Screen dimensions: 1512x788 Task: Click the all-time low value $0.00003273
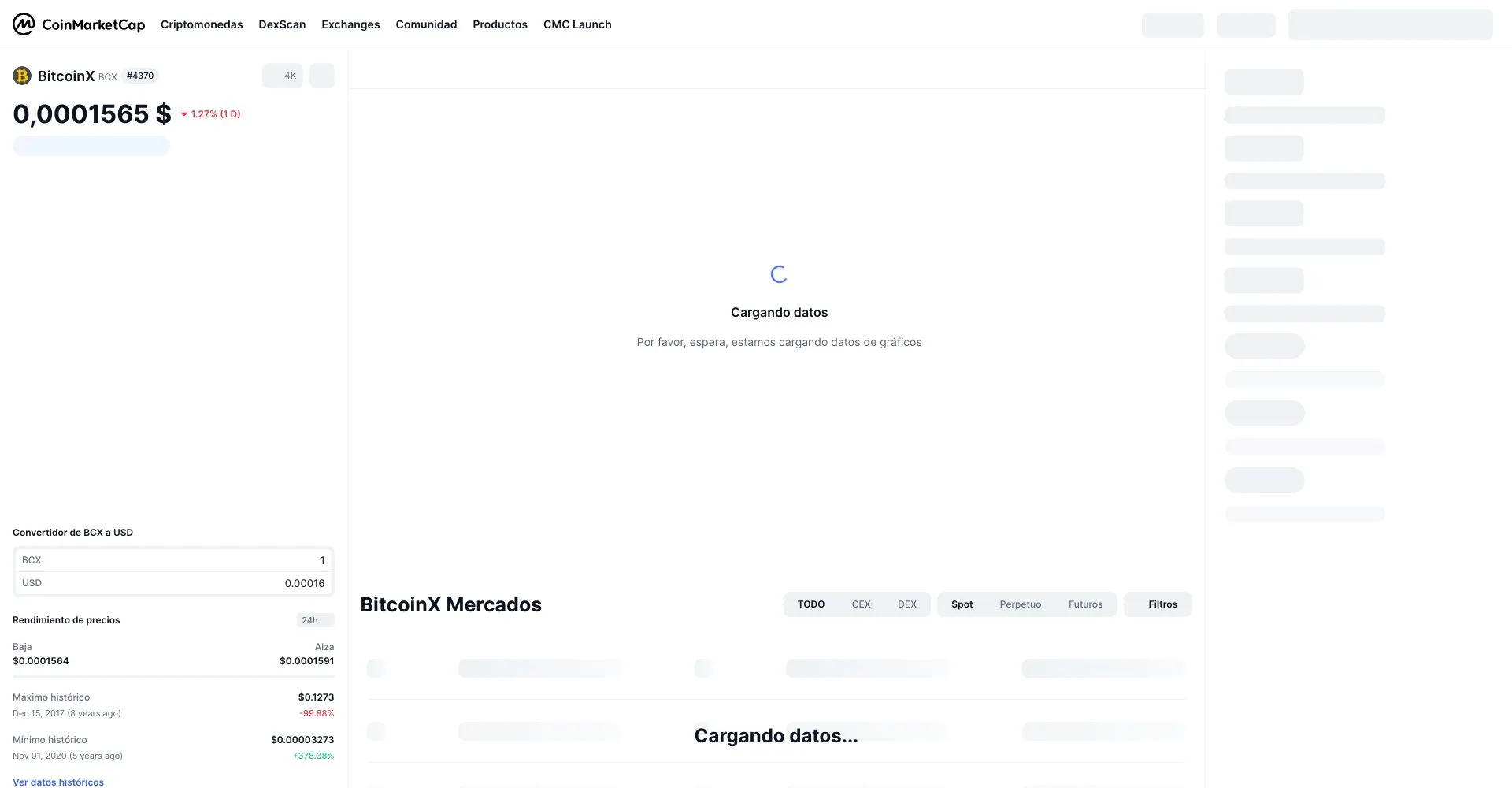(302, 740)
